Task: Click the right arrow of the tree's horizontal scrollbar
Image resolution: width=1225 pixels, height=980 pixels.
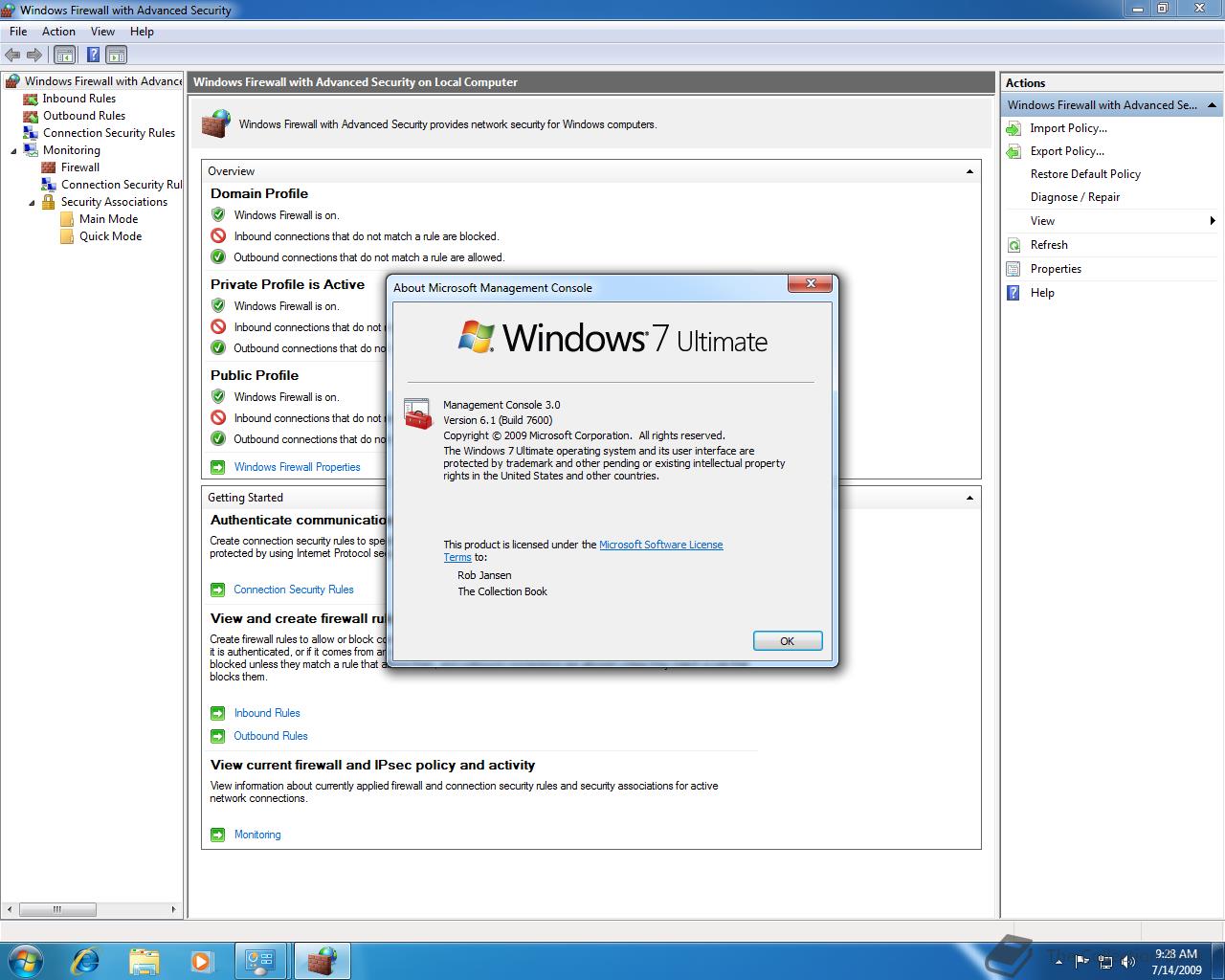Action: click(x=173, y=909)
